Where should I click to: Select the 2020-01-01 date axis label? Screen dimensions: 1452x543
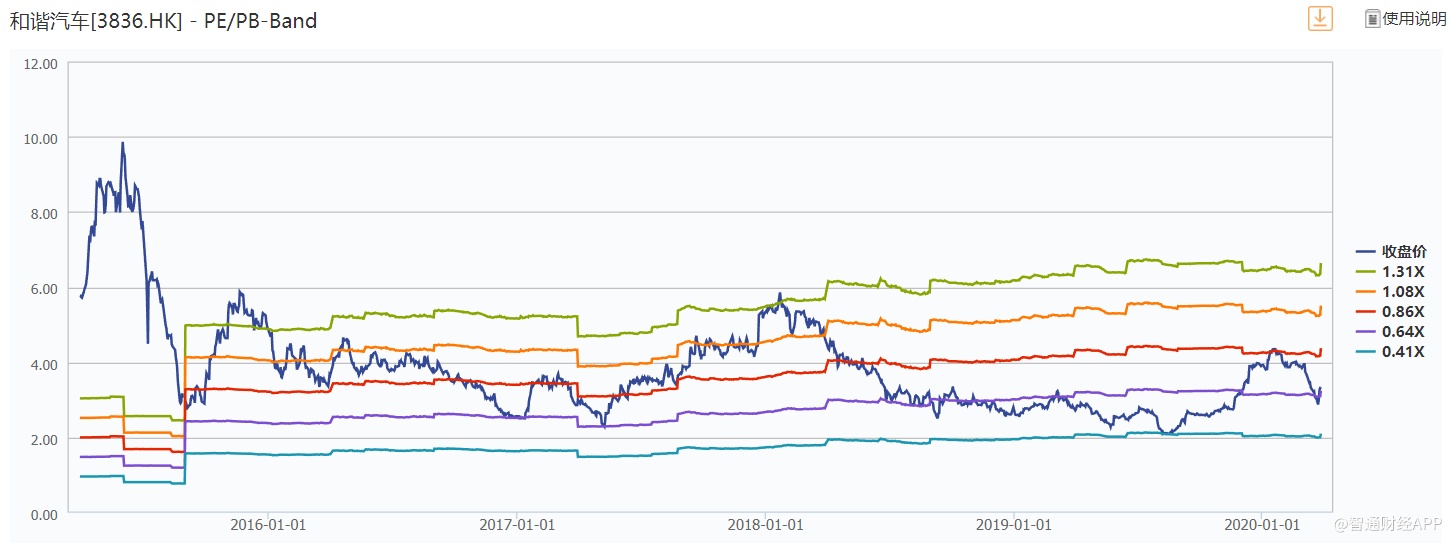point(1263,523)
